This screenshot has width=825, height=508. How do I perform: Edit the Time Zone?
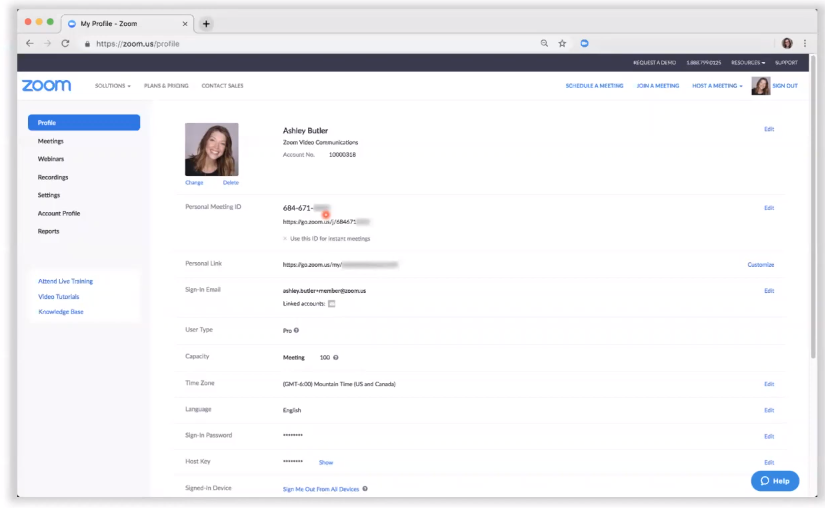click(x=769, y=384)
